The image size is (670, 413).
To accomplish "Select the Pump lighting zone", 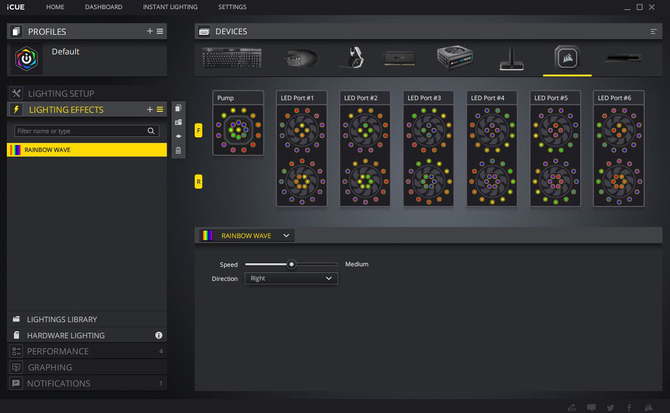I will tap(238, 123).
